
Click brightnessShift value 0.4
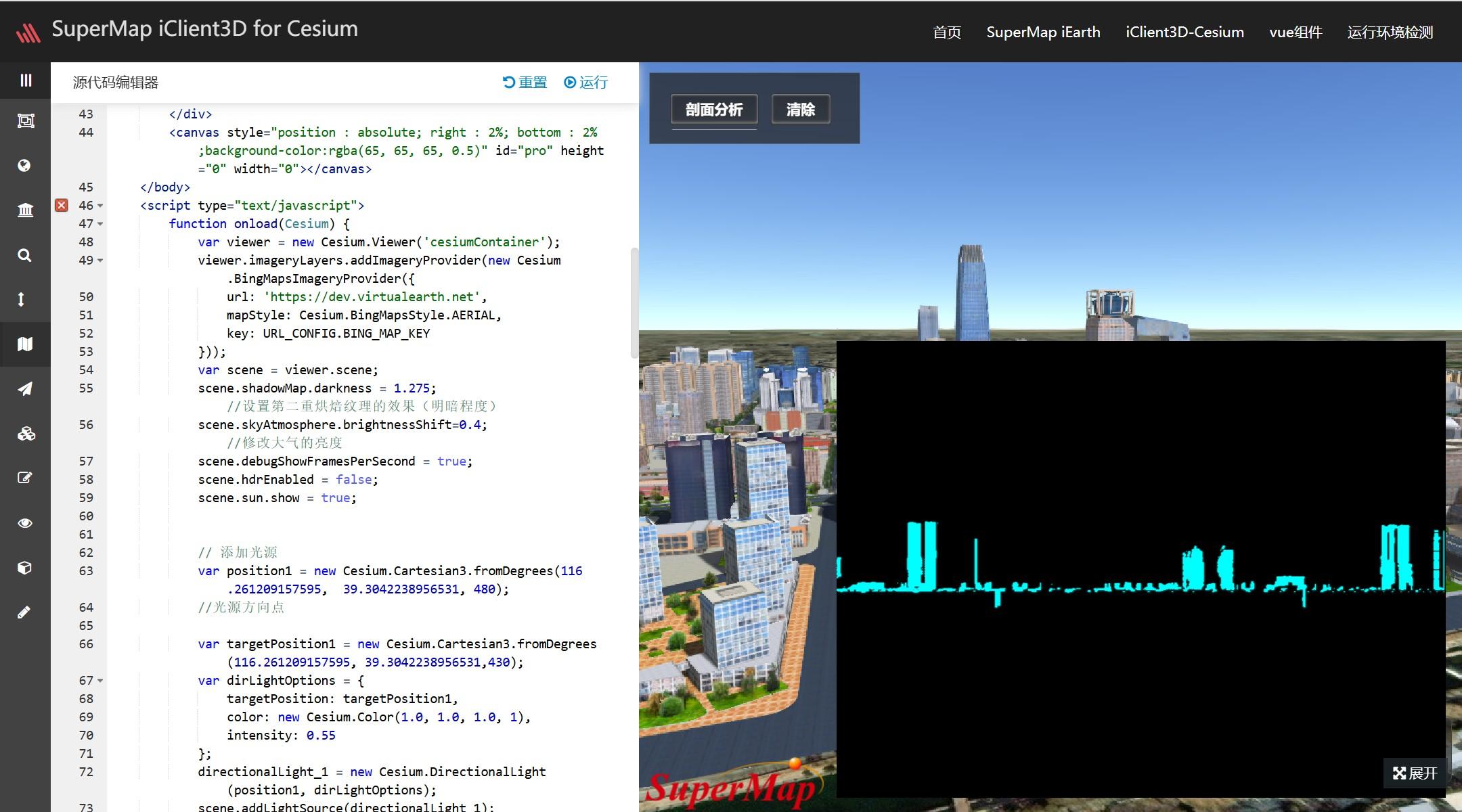(x=470, y=424)
